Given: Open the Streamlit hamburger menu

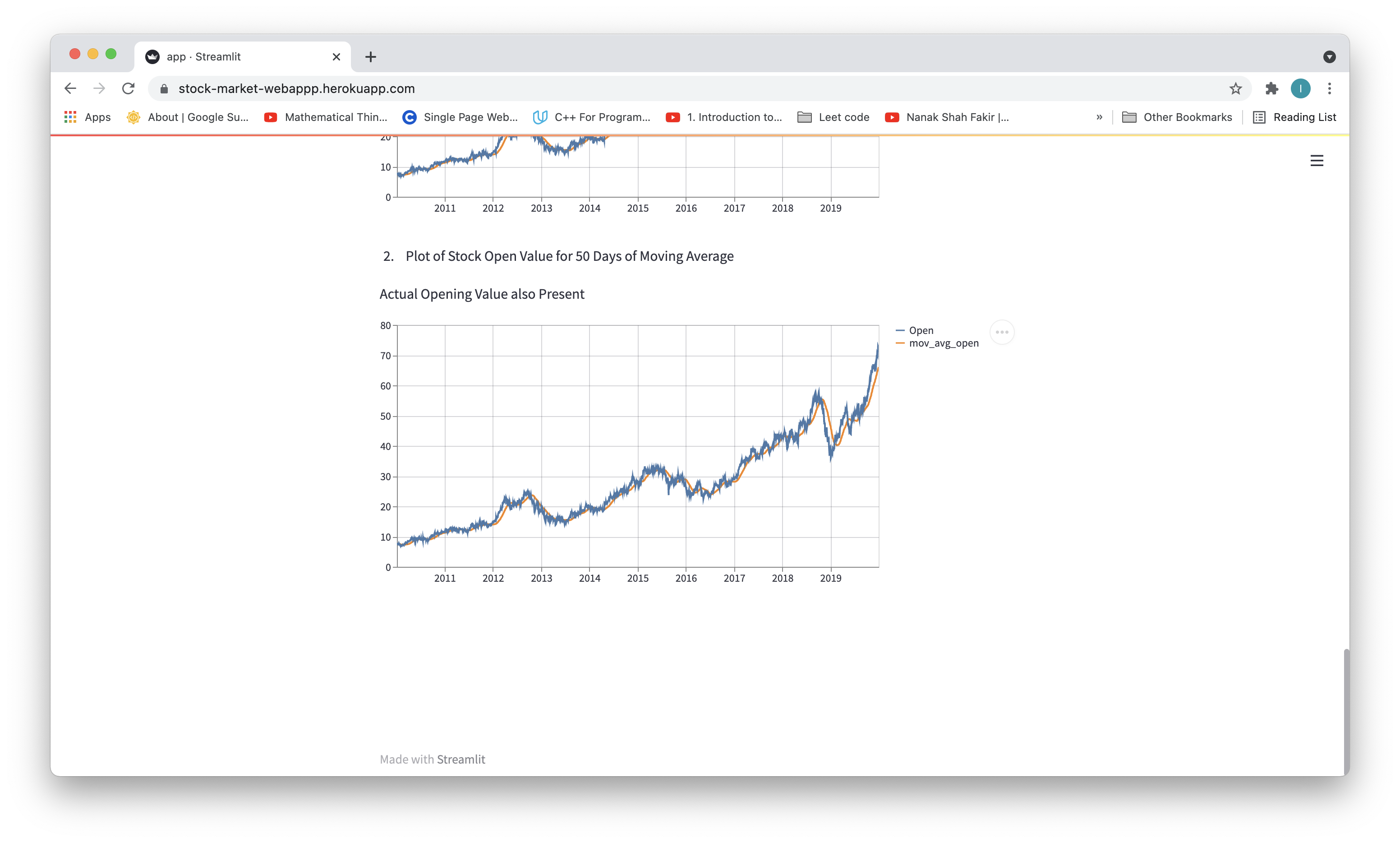Looking at the screenshot, I should tap(1317, 160).
